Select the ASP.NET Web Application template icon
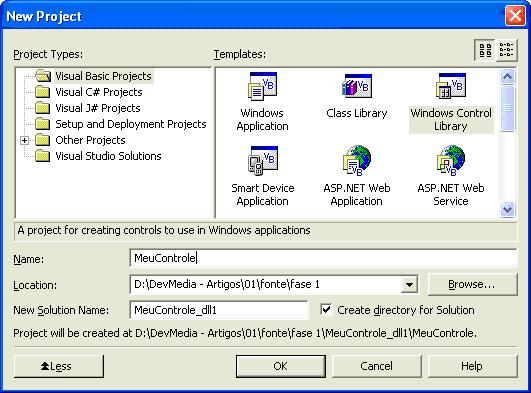Image resolution: width=531 pixels, height=393 pixels. tap(357, 160)
